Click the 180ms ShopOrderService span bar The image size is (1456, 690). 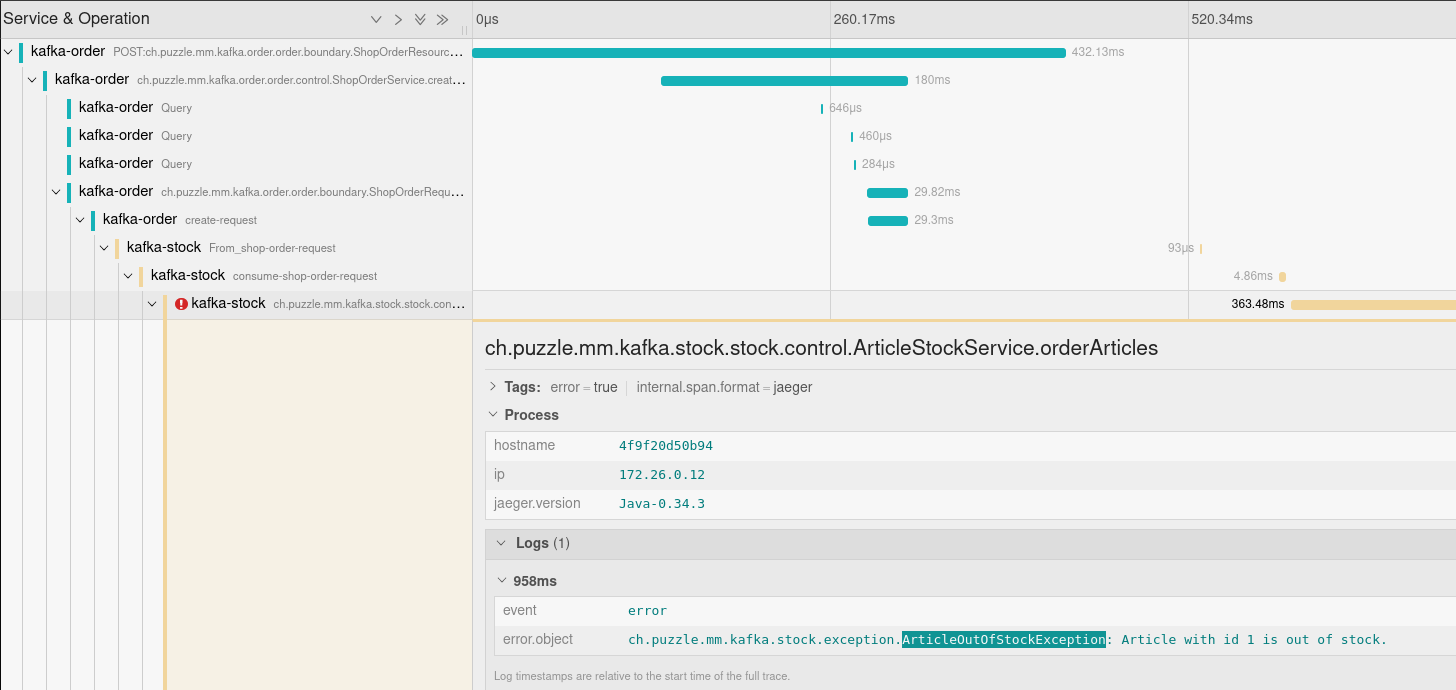[784, 80]
